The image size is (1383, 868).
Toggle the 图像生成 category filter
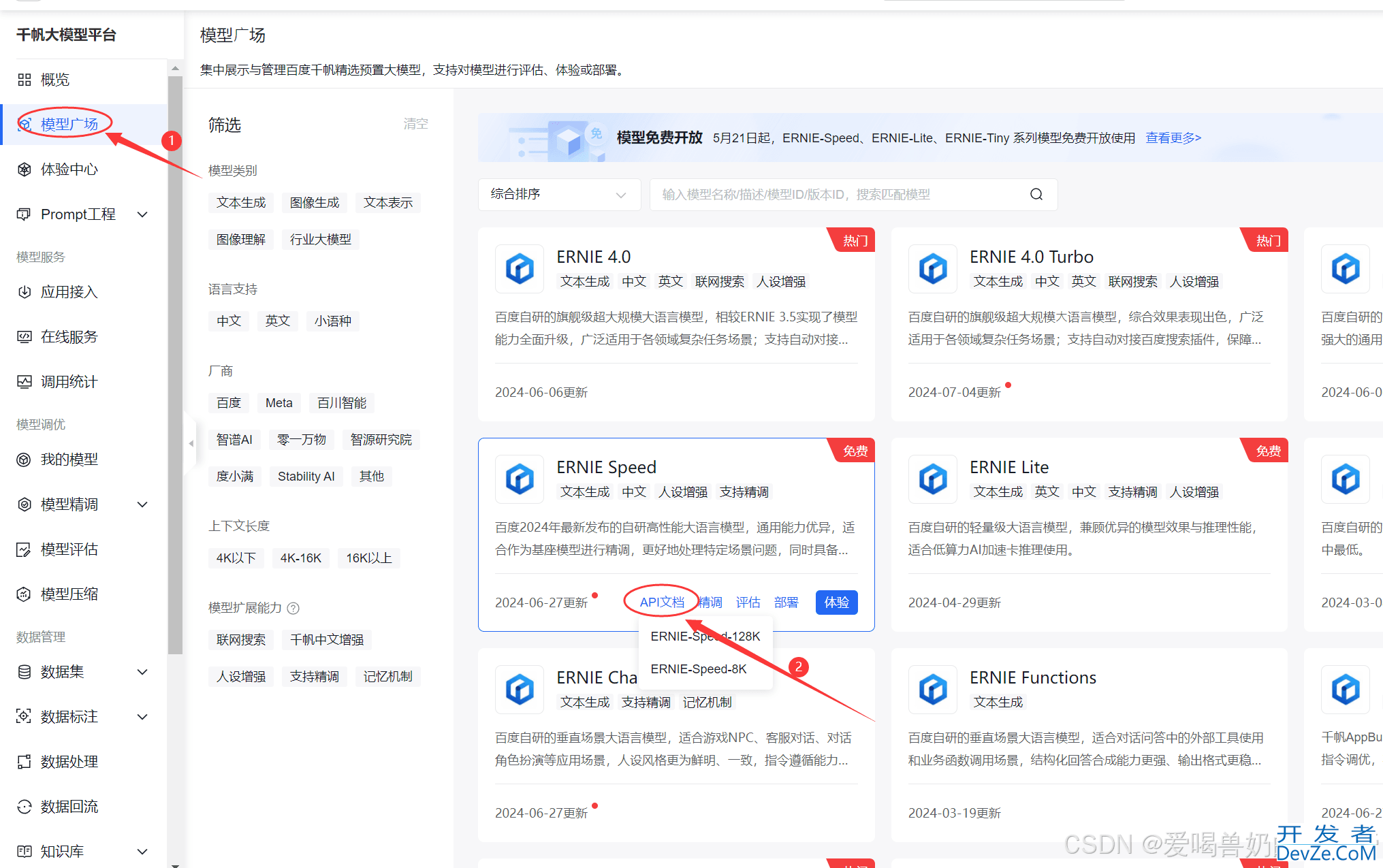(315, 203)
